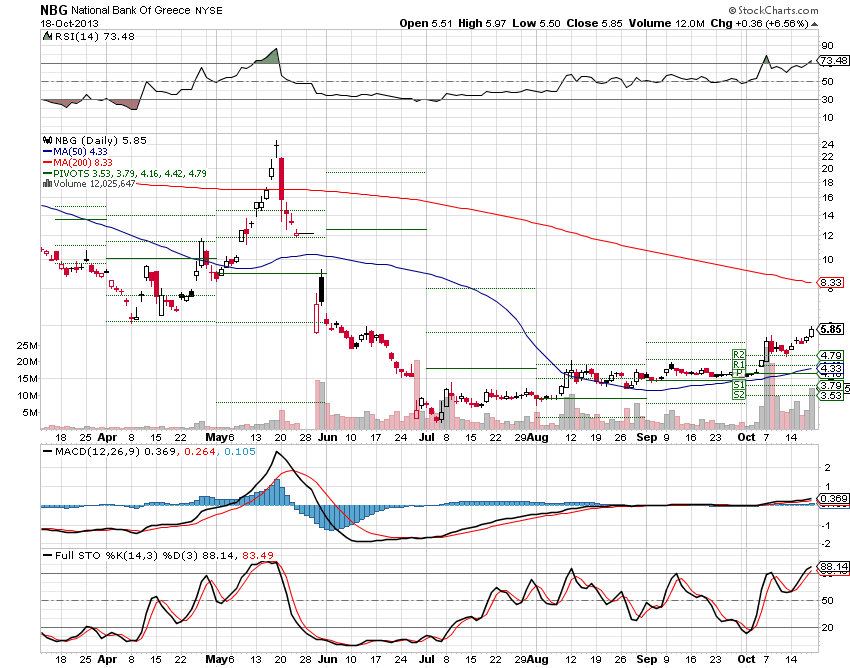
Task: Click the MA(200) 8.33 legend entry
Action: coord(83,163)
